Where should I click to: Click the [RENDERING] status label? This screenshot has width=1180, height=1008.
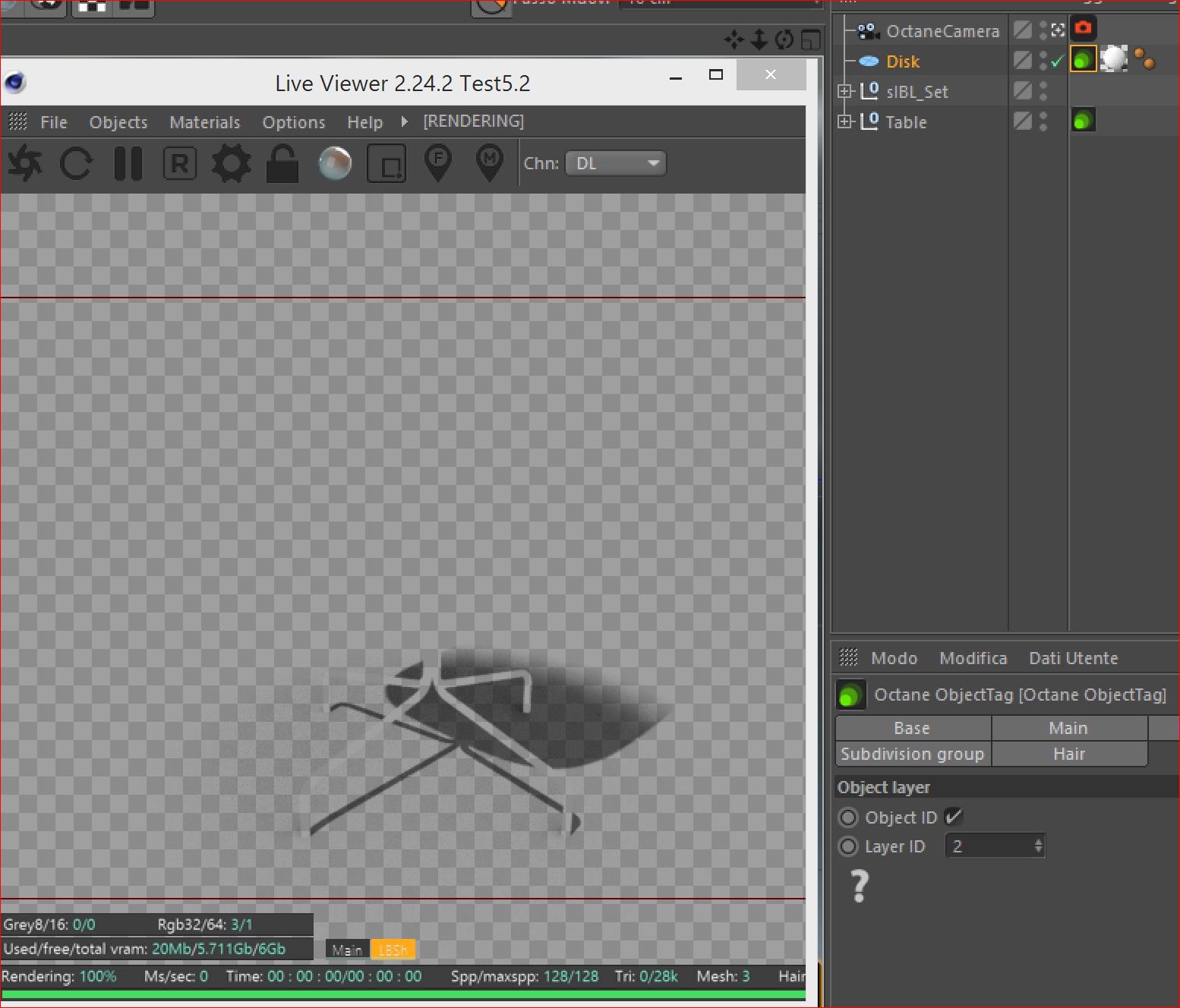tap(474, 121)
